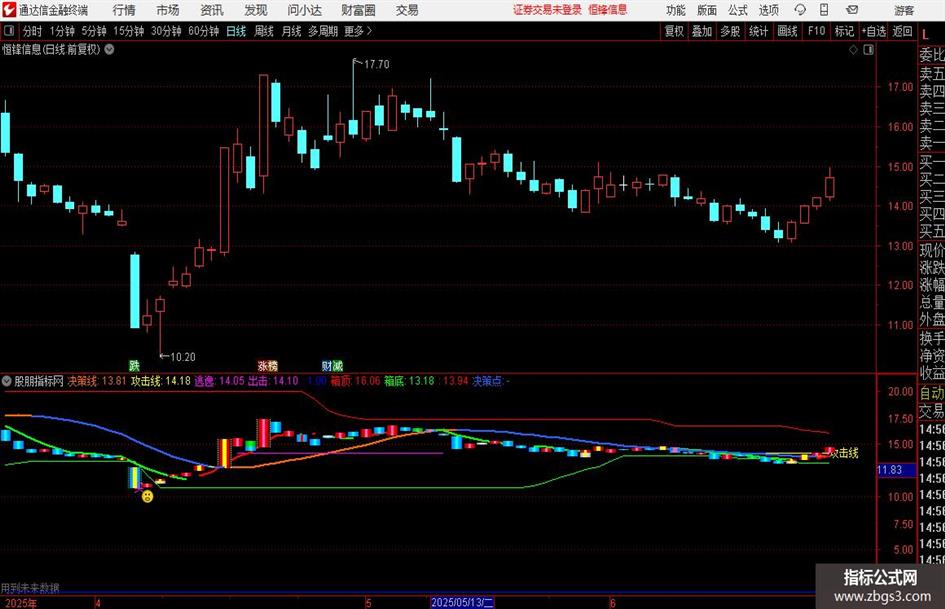
Task: Switch to 30分钟 period
Action: coord(166,31)
